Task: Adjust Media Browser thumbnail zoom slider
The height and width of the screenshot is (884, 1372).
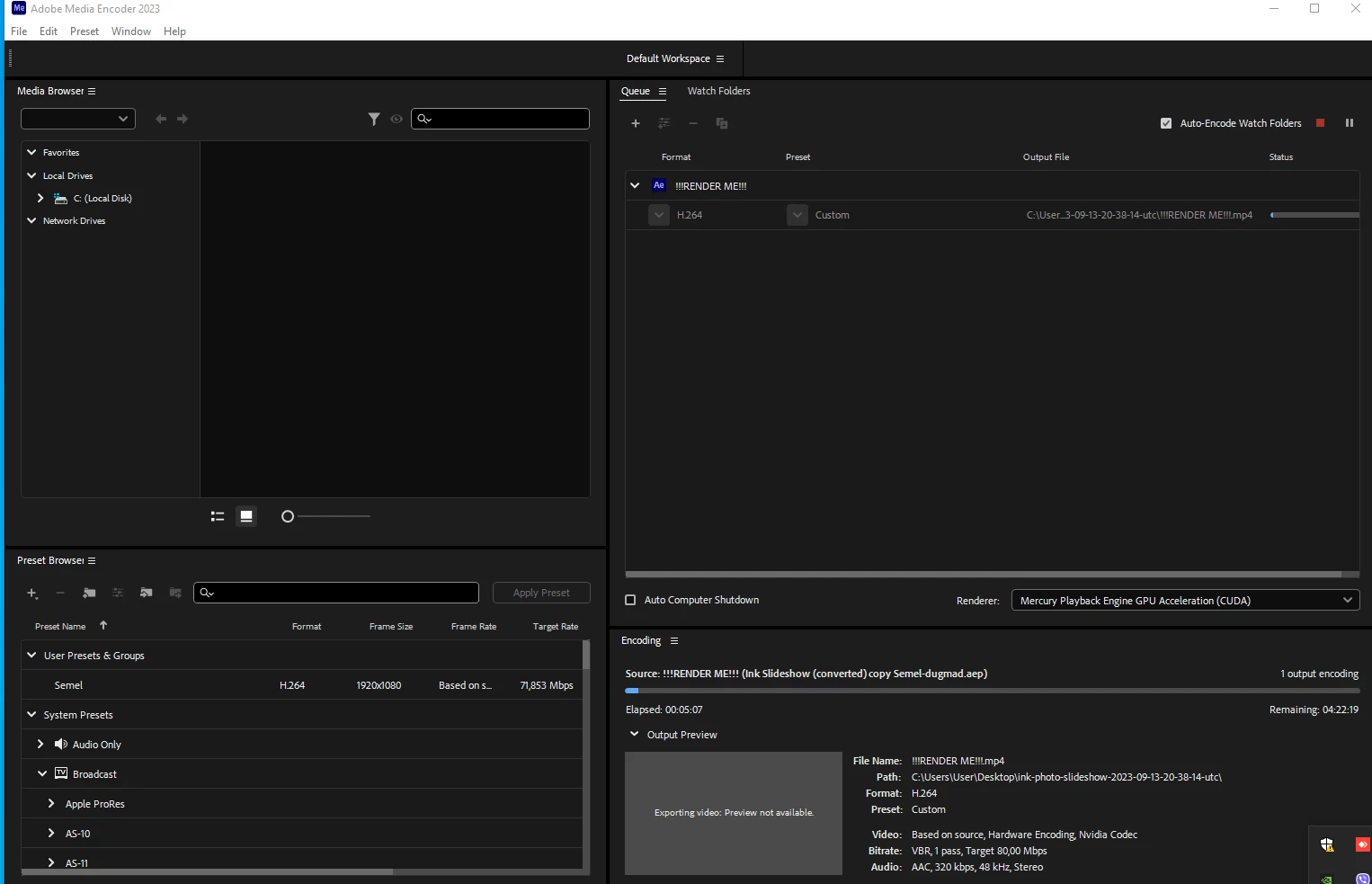Action: pos(325,516)
